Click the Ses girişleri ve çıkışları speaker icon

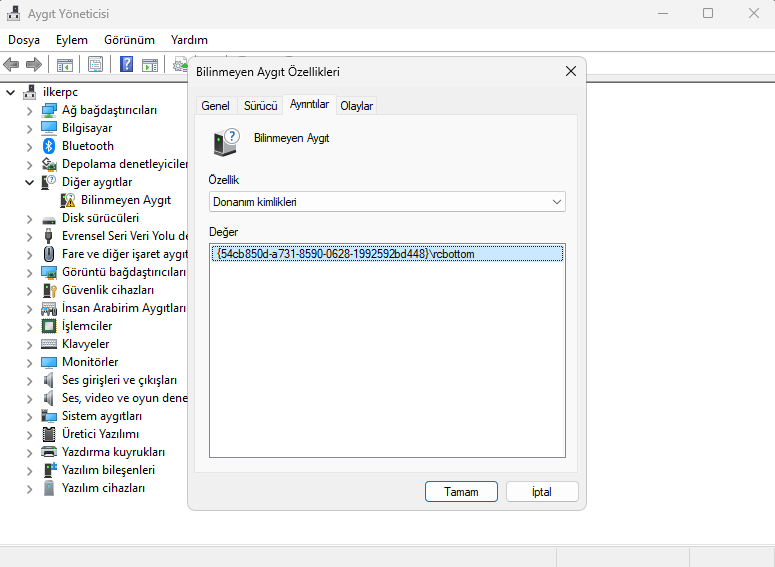(x=48, y=380)
